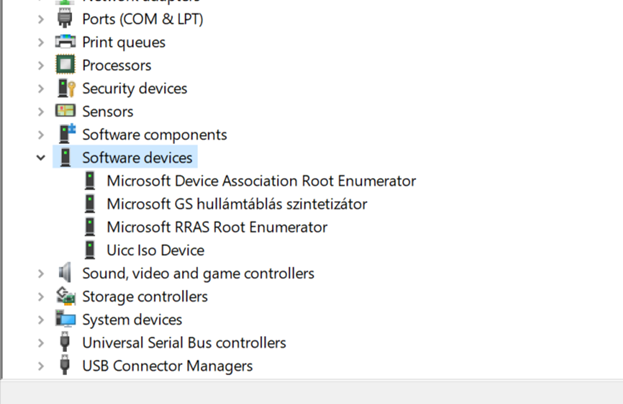
Task: Collapse the Software devices category
Action: click(x=40, y=158)
